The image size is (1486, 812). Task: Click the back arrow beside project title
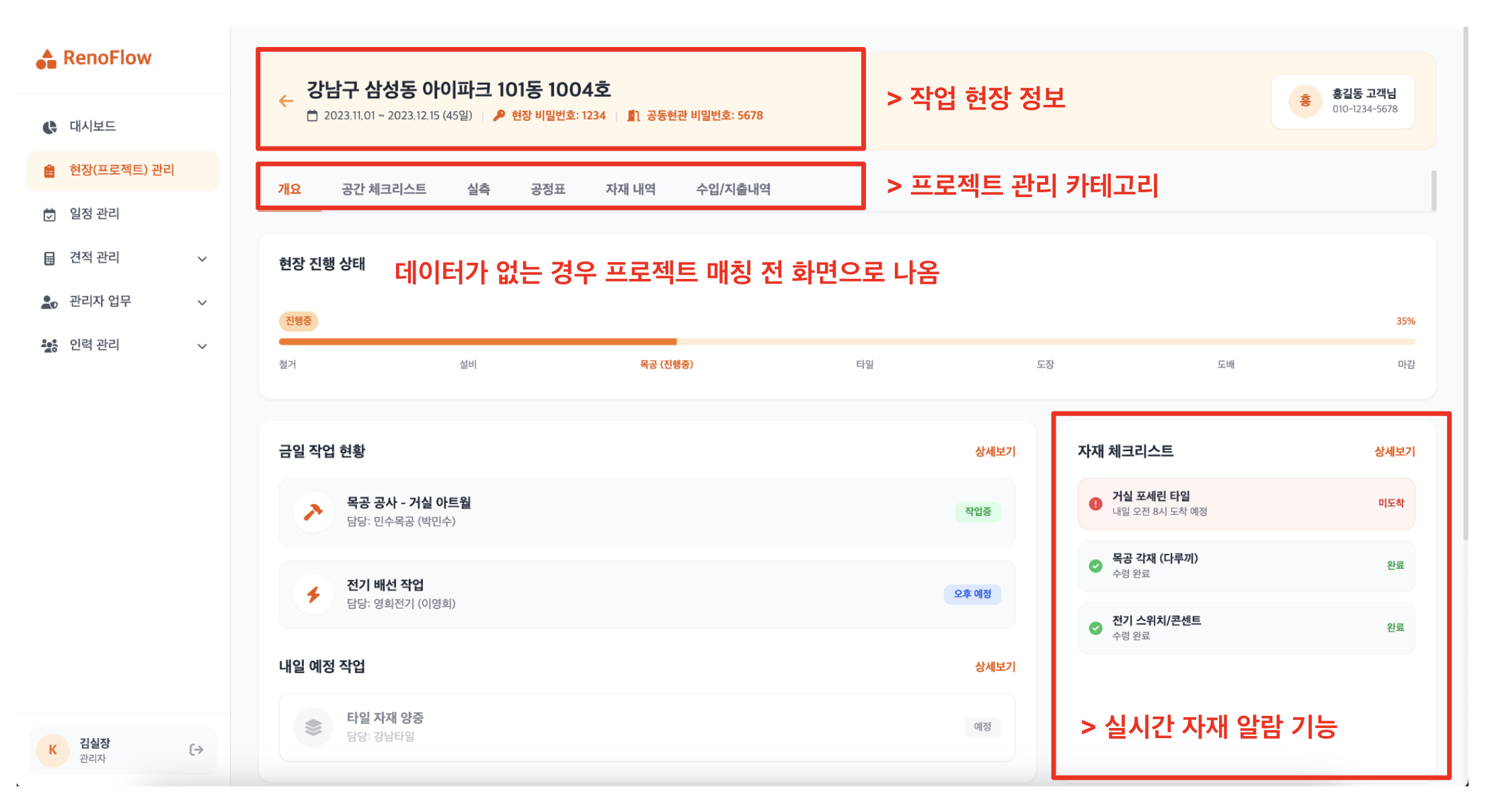coord(286,101)
